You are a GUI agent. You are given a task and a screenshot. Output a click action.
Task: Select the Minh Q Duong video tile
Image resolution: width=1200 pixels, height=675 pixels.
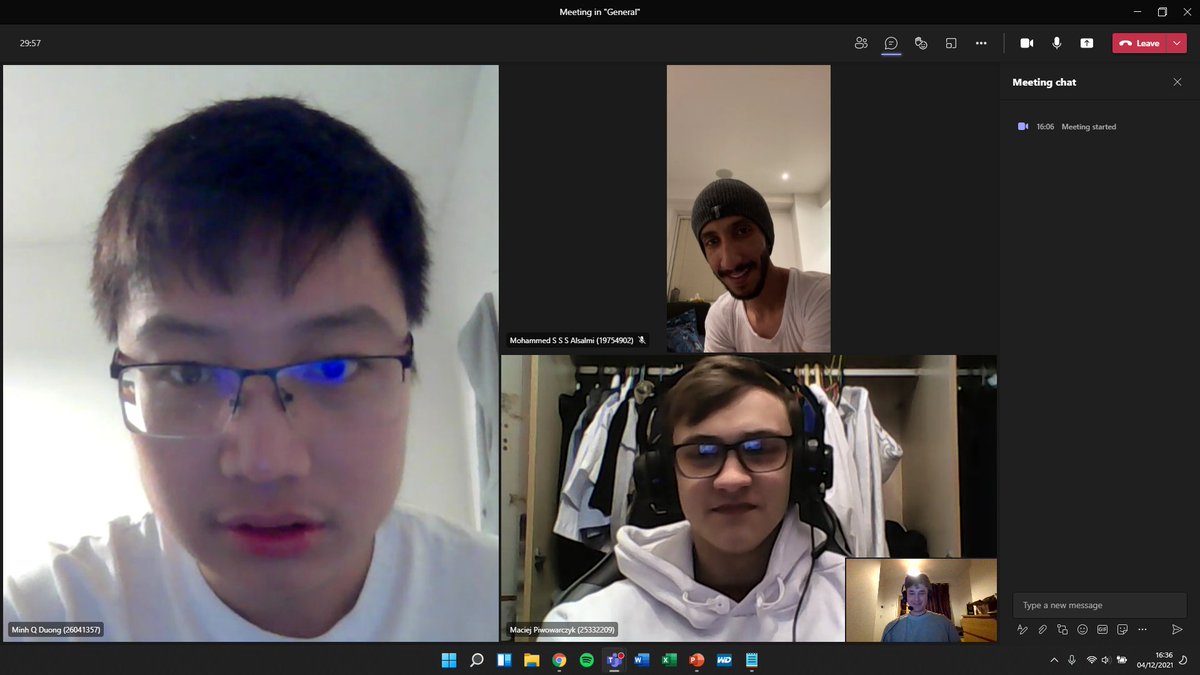[x=250, y=353]
